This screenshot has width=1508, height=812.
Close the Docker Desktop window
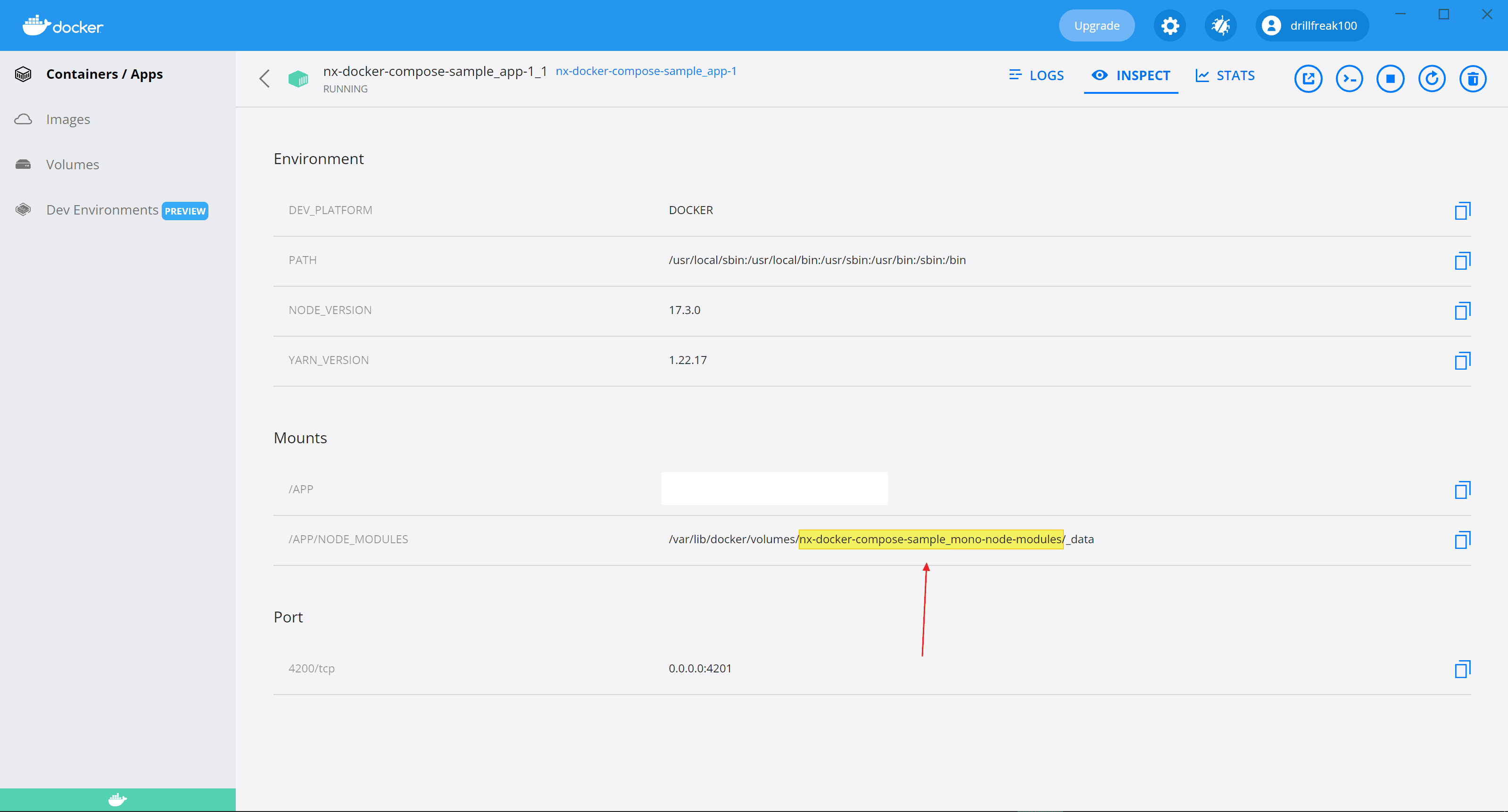1487,14
